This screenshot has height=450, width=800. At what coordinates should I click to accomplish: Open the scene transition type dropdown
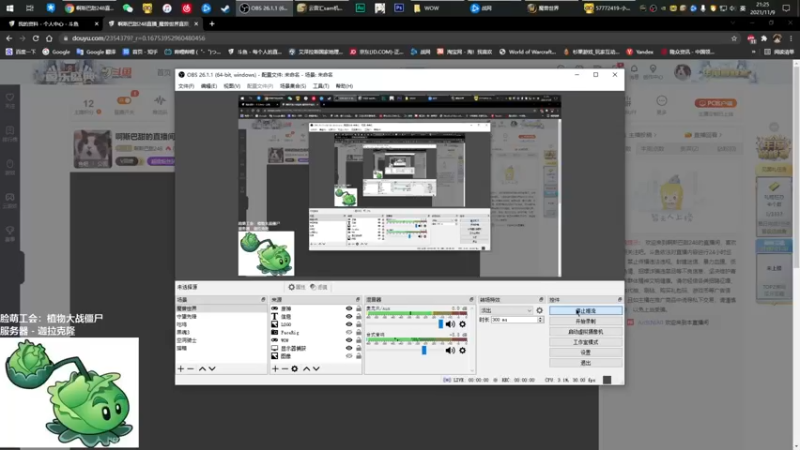pyautogui.click(x=506, y=310)
